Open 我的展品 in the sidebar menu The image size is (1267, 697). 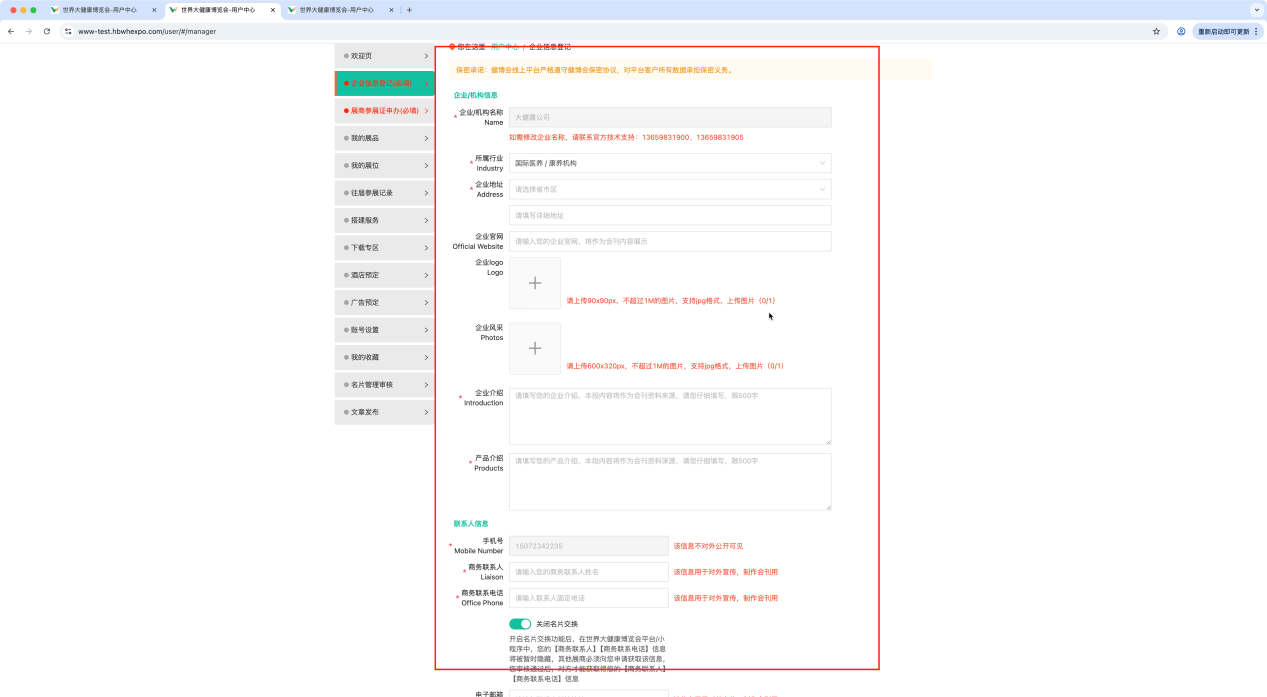pos(385,138)
